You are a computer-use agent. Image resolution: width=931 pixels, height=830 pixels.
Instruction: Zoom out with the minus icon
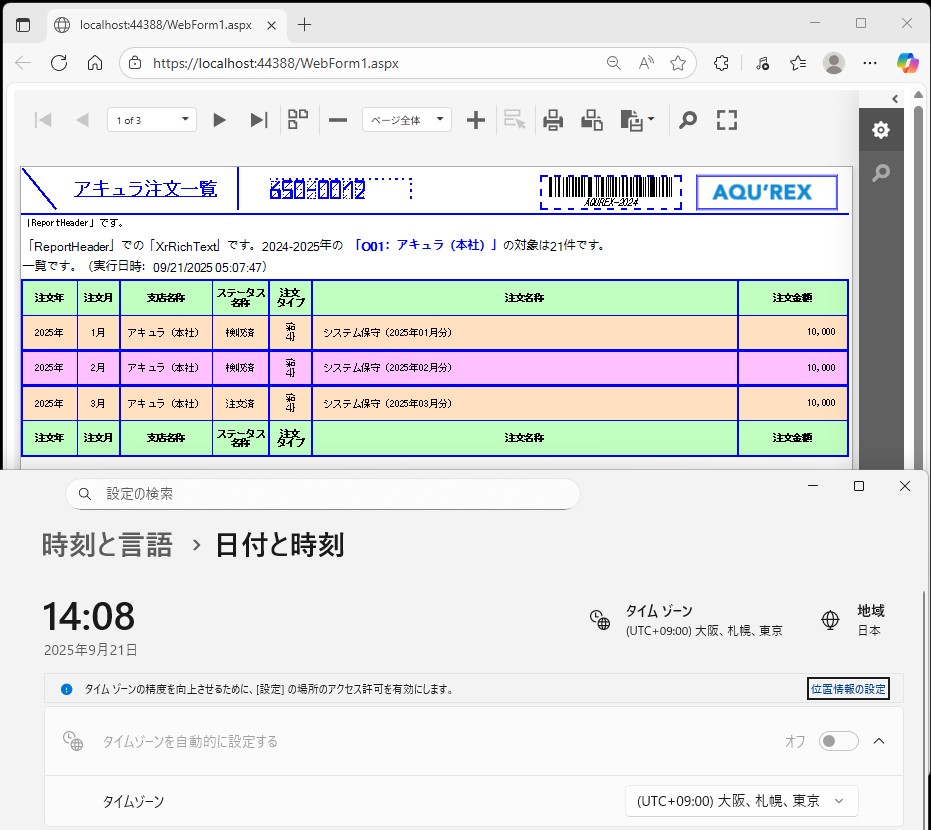tap(338, 120)
